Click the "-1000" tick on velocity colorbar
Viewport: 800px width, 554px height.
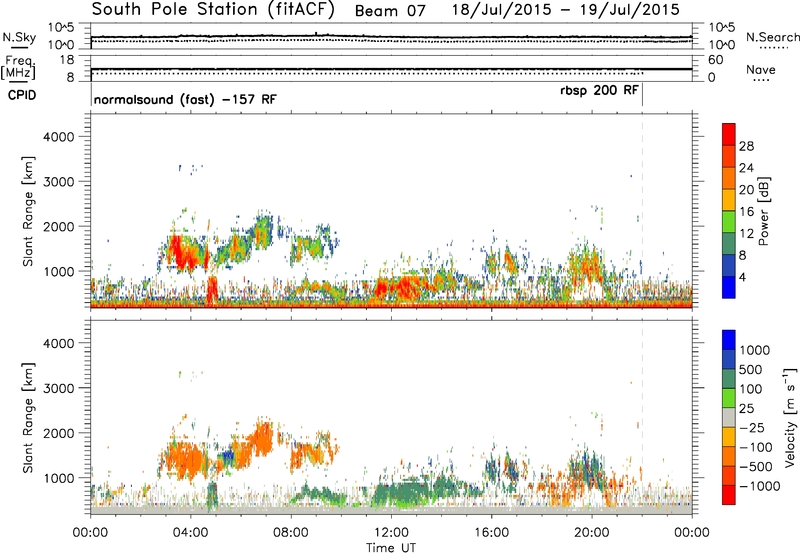point(760,486)
